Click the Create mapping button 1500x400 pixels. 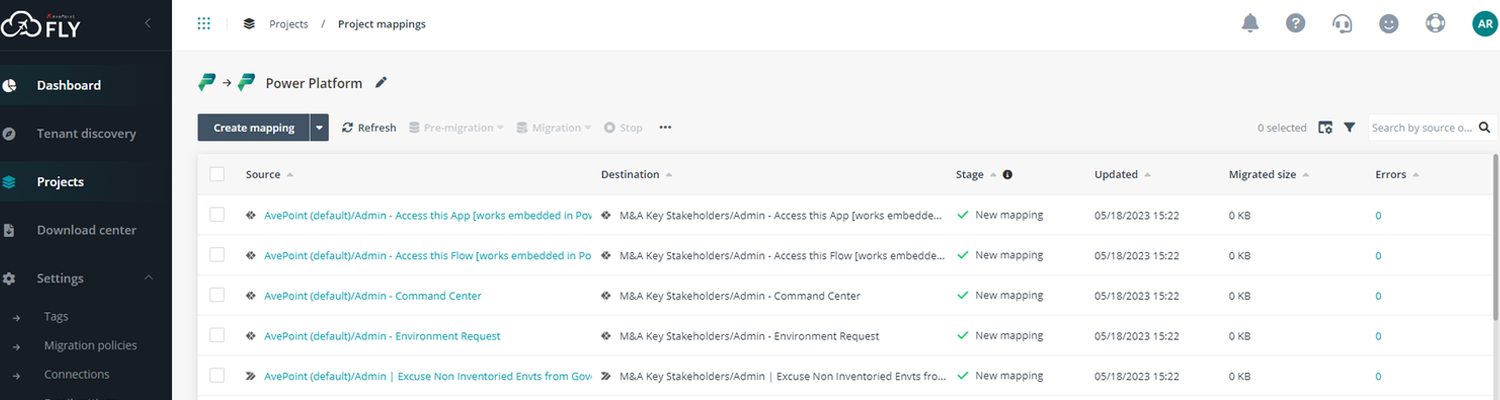pyautogui.click(x=254, y=127)
